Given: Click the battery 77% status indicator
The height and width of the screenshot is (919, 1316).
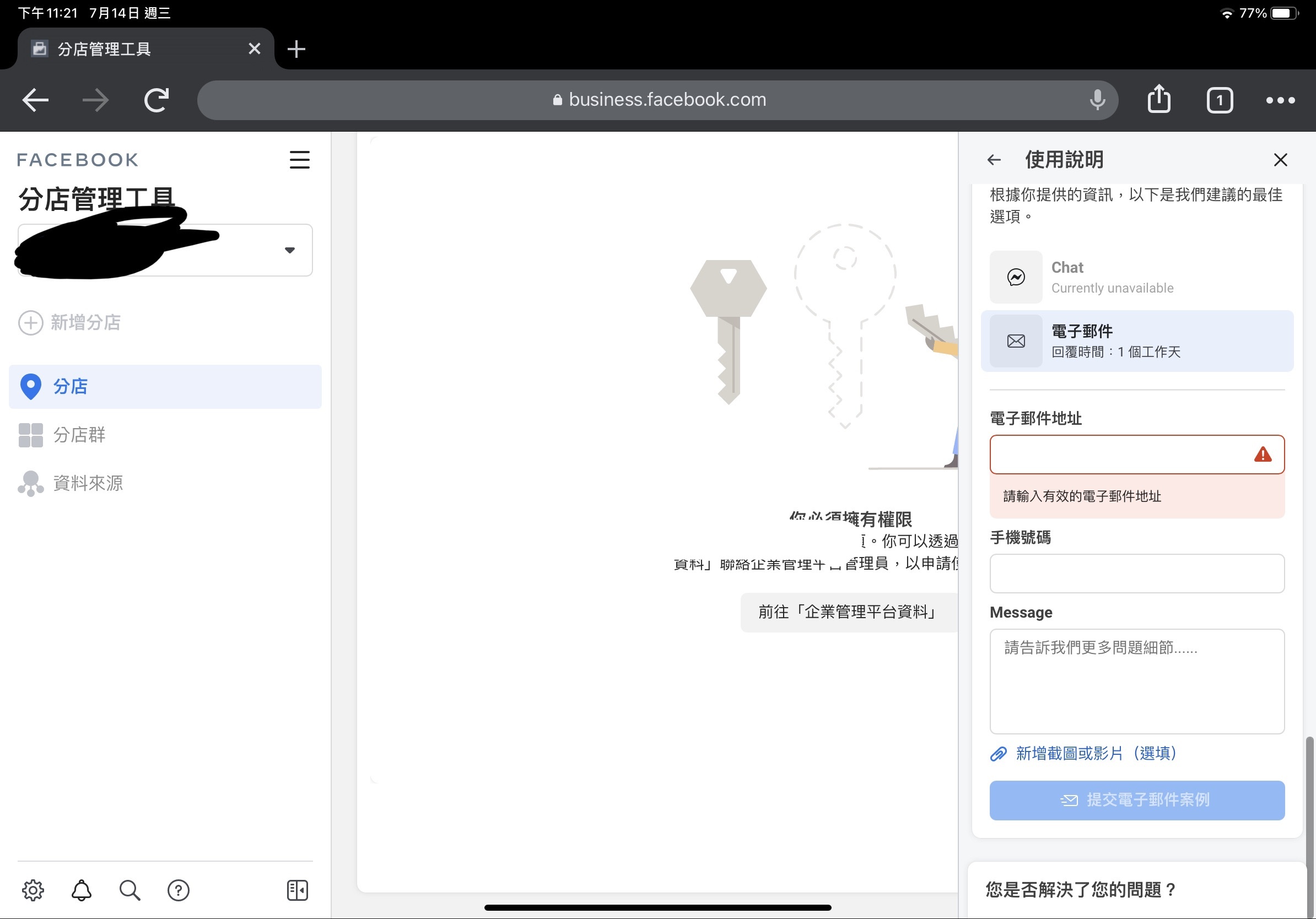Looking at the screenshot, I should click(x=1268, y=13).
